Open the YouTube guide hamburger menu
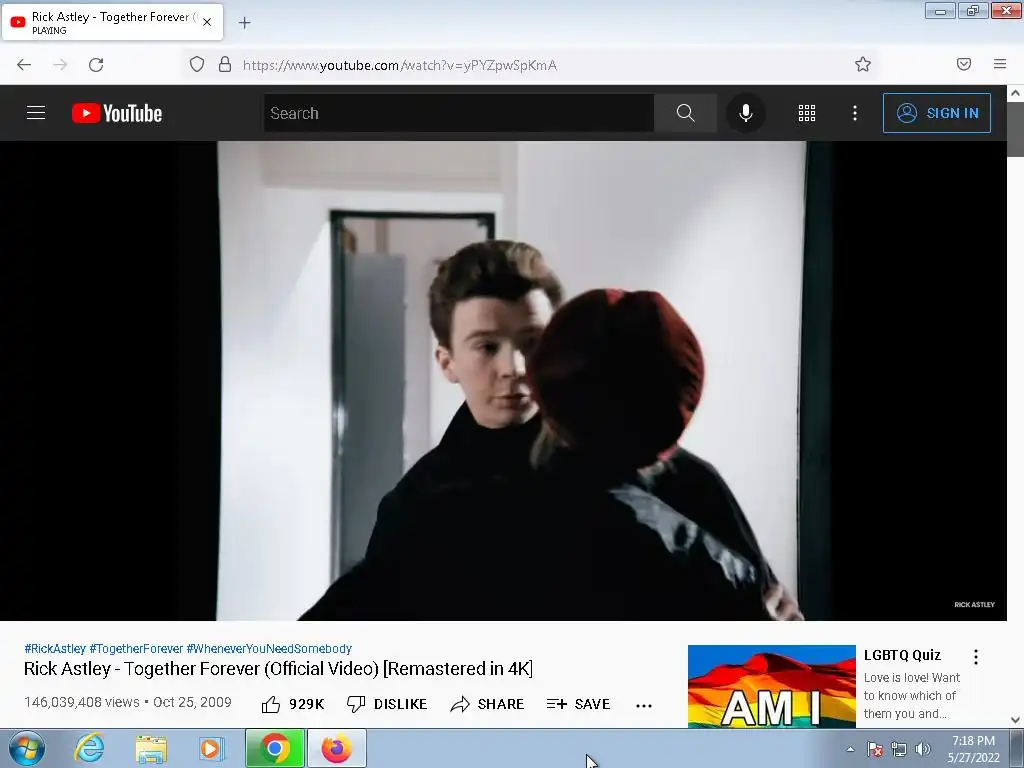1024x768 pixels. pos(36,113)
